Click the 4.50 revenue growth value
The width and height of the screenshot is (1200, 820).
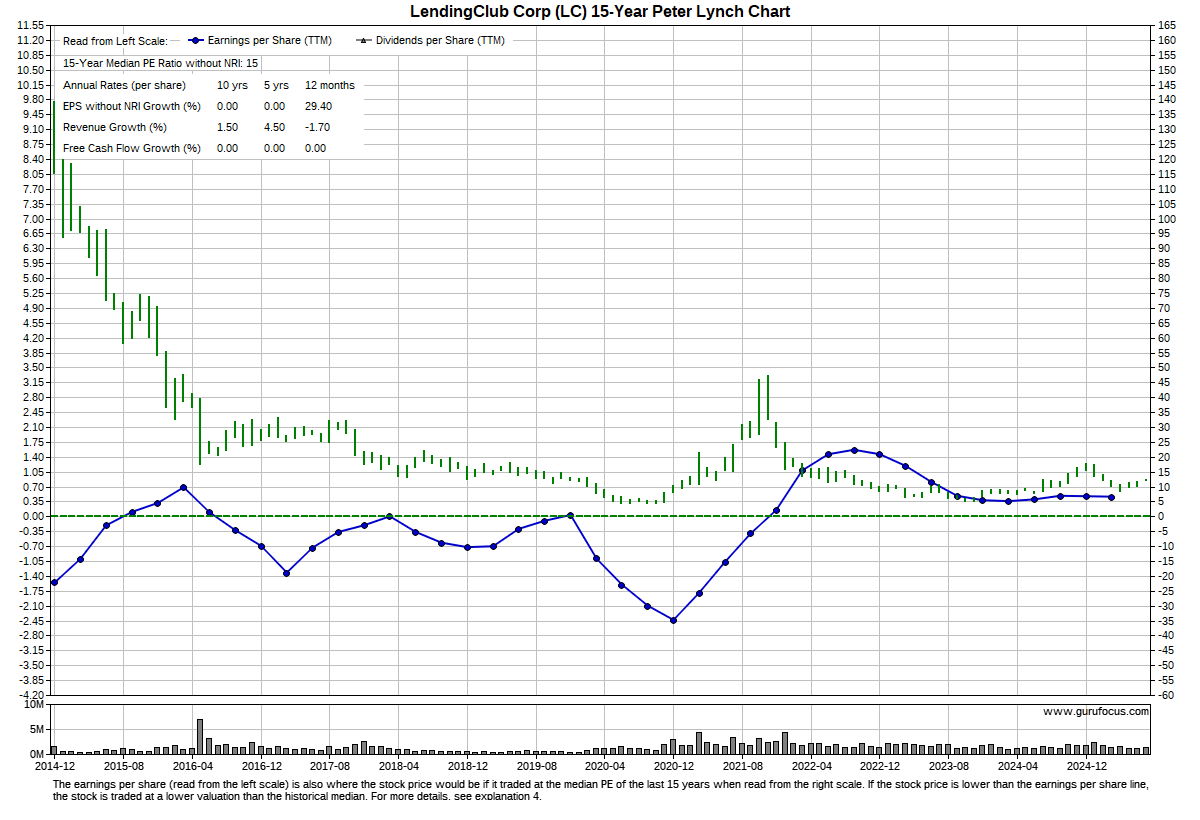tap(275, 127)
